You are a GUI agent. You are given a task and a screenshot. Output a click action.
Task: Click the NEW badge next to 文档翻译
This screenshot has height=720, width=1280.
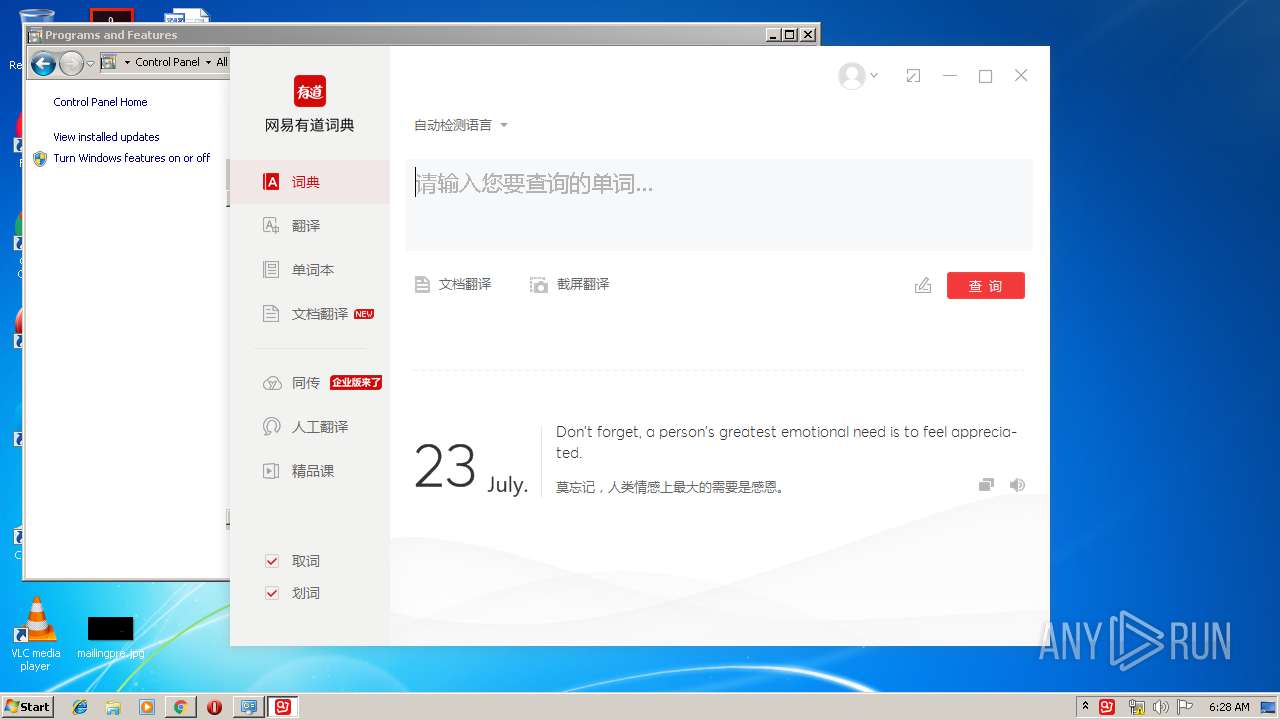364,314
